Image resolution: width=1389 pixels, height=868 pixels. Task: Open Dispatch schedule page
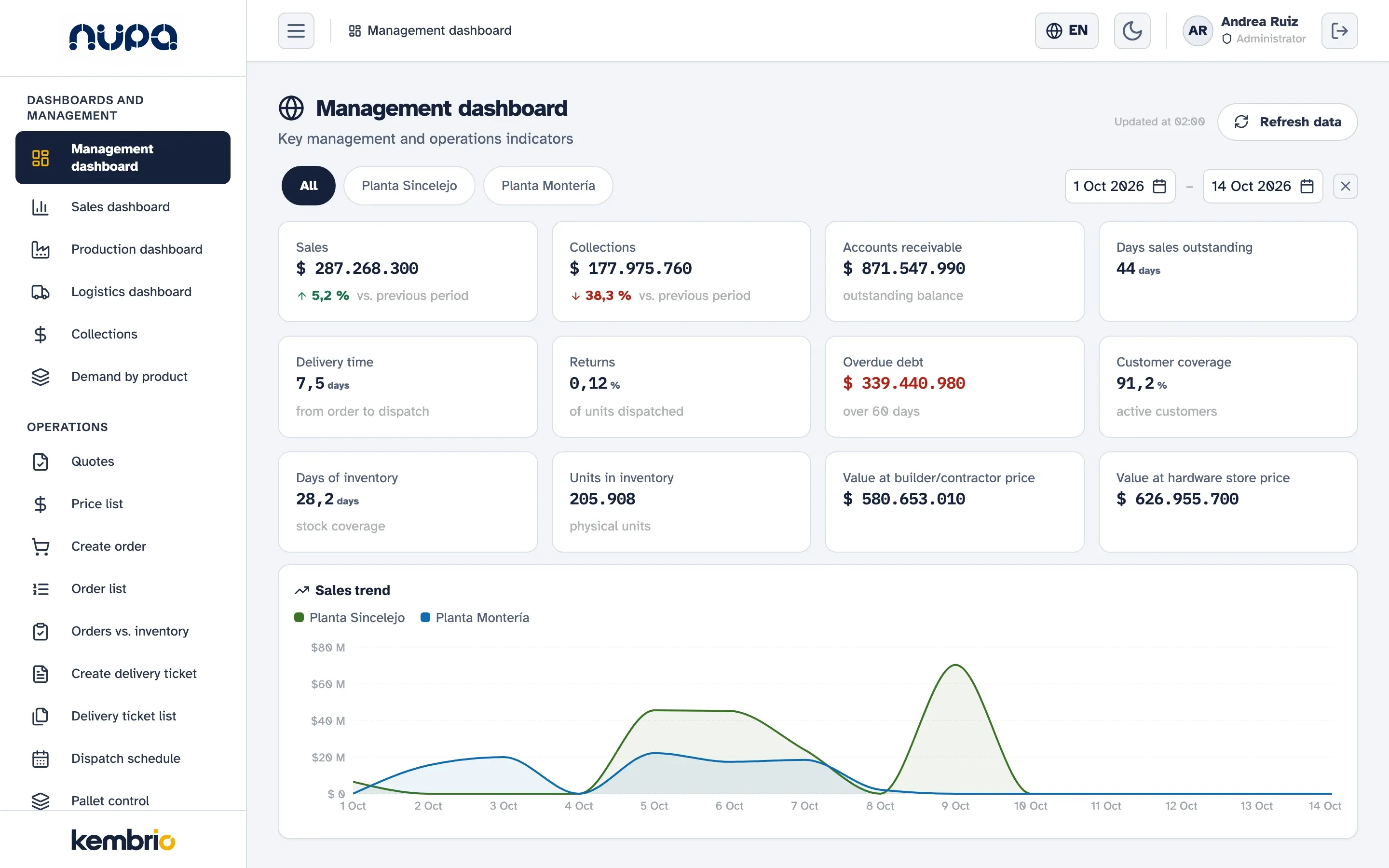123,759
